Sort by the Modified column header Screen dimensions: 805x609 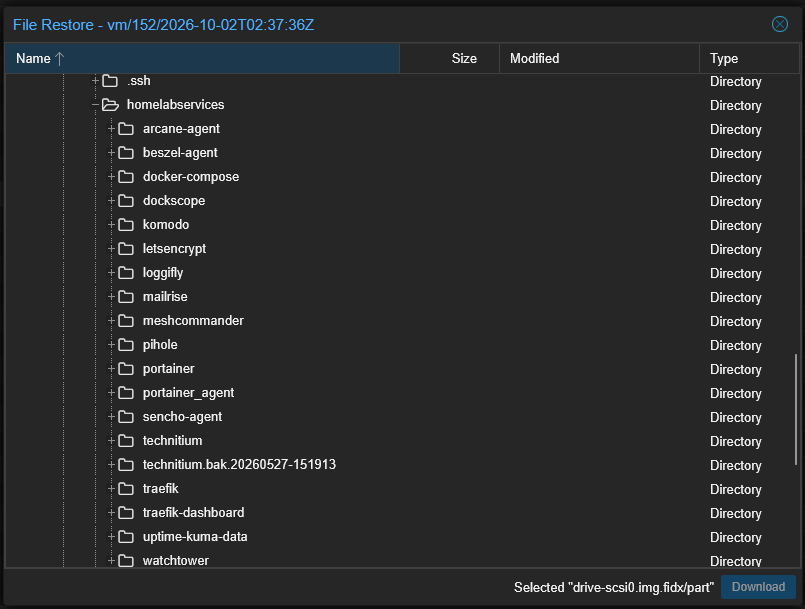click(x=599, y=59)
